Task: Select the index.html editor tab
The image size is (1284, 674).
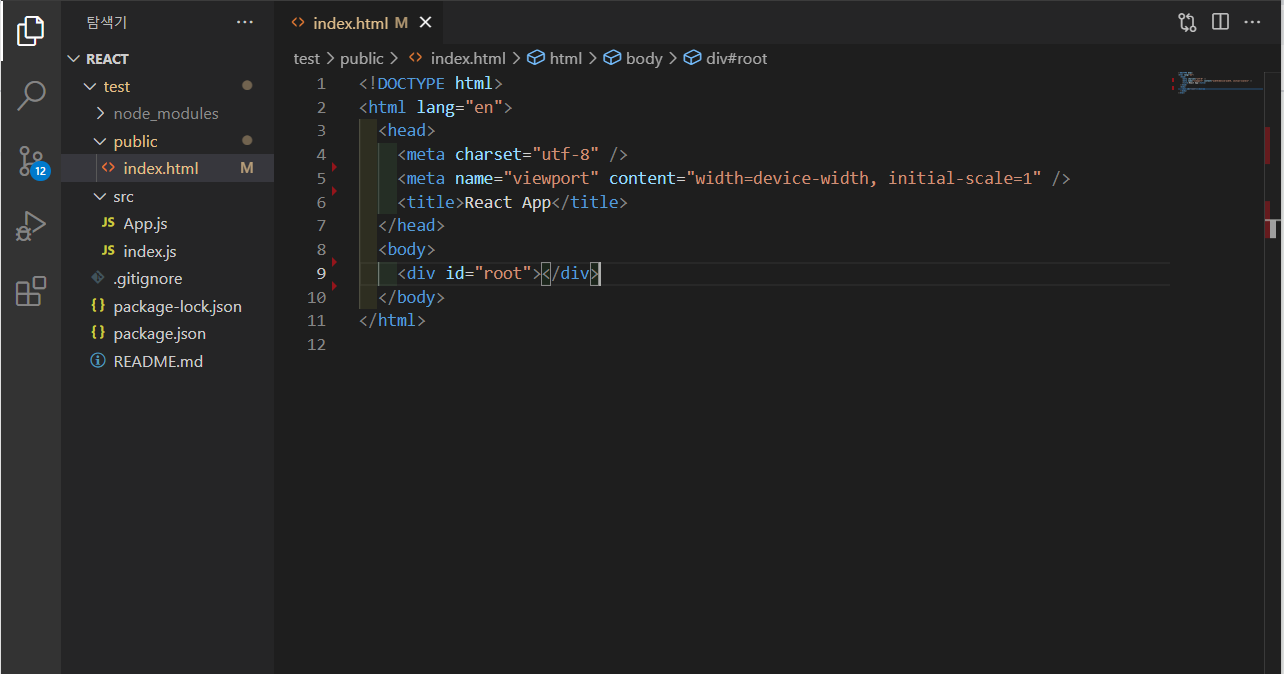Action: [x=359, y=23]
